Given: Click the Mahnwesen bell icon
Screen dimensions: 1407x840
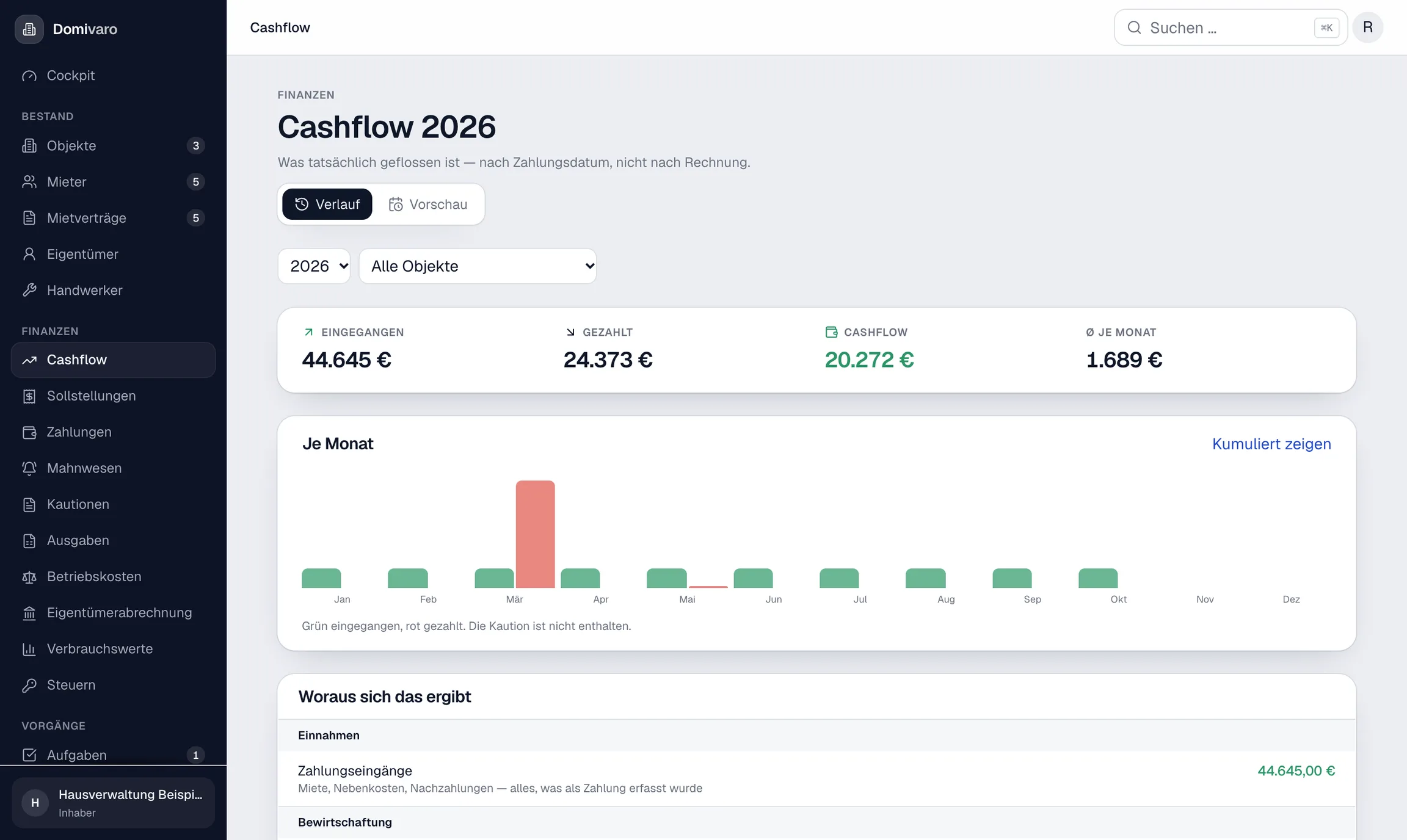Looking at the screenshot, I should tap(29, 468).
